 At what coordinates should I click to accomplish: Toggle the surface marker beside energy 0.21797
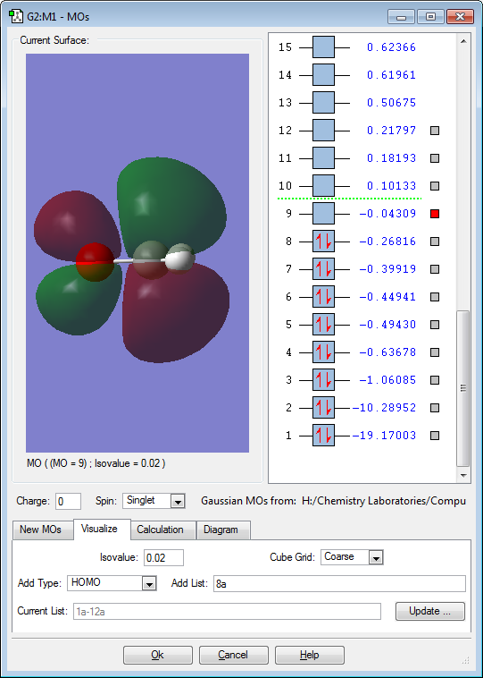(435, 131)
